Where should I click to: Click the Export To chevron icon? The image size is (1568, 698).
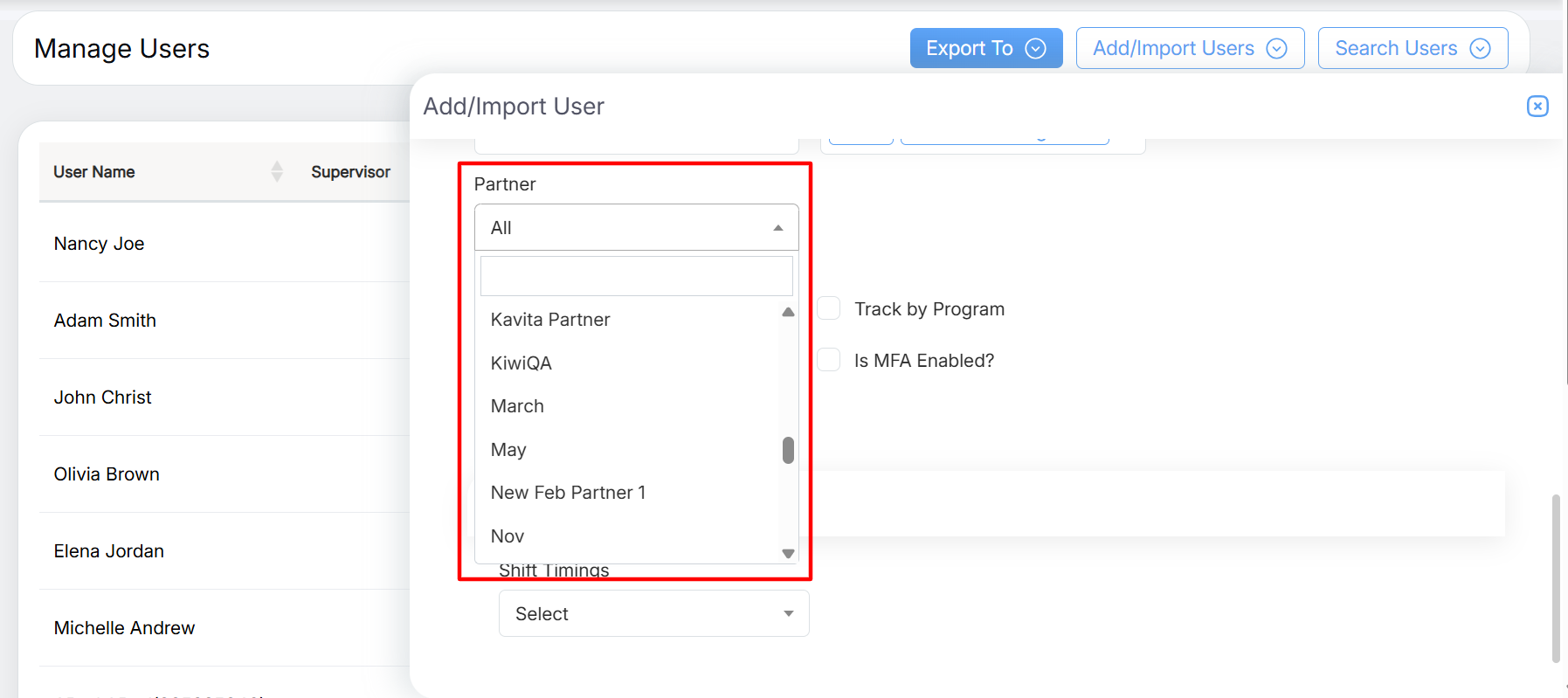point(1035,49)
